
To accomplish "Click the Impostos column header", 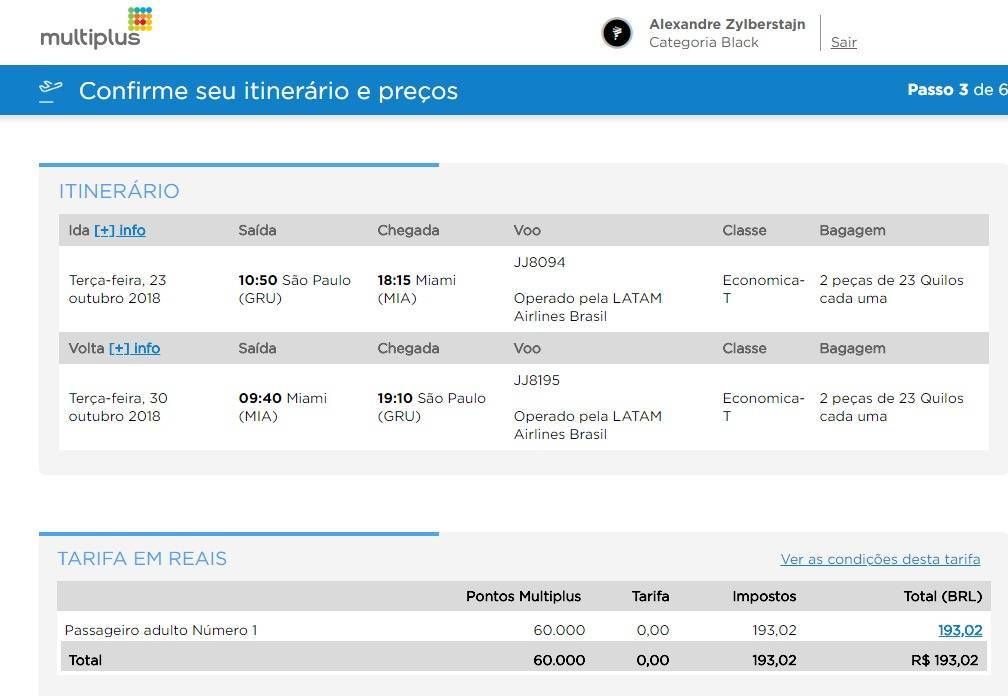I will 764,596.
